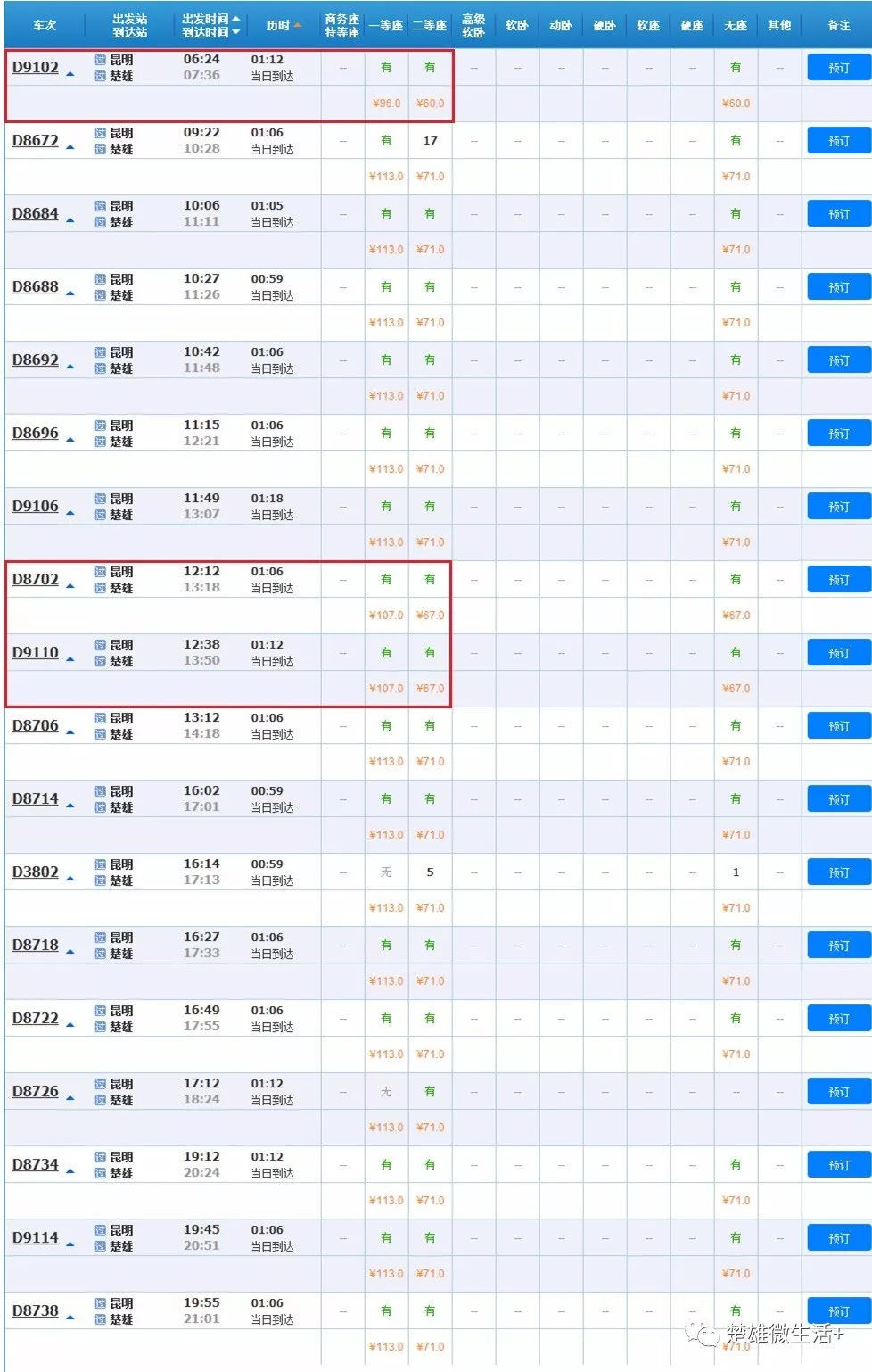
Task: Expand stops arrow beside D9110
Action: pyautogui.click(x=70, y=659)
